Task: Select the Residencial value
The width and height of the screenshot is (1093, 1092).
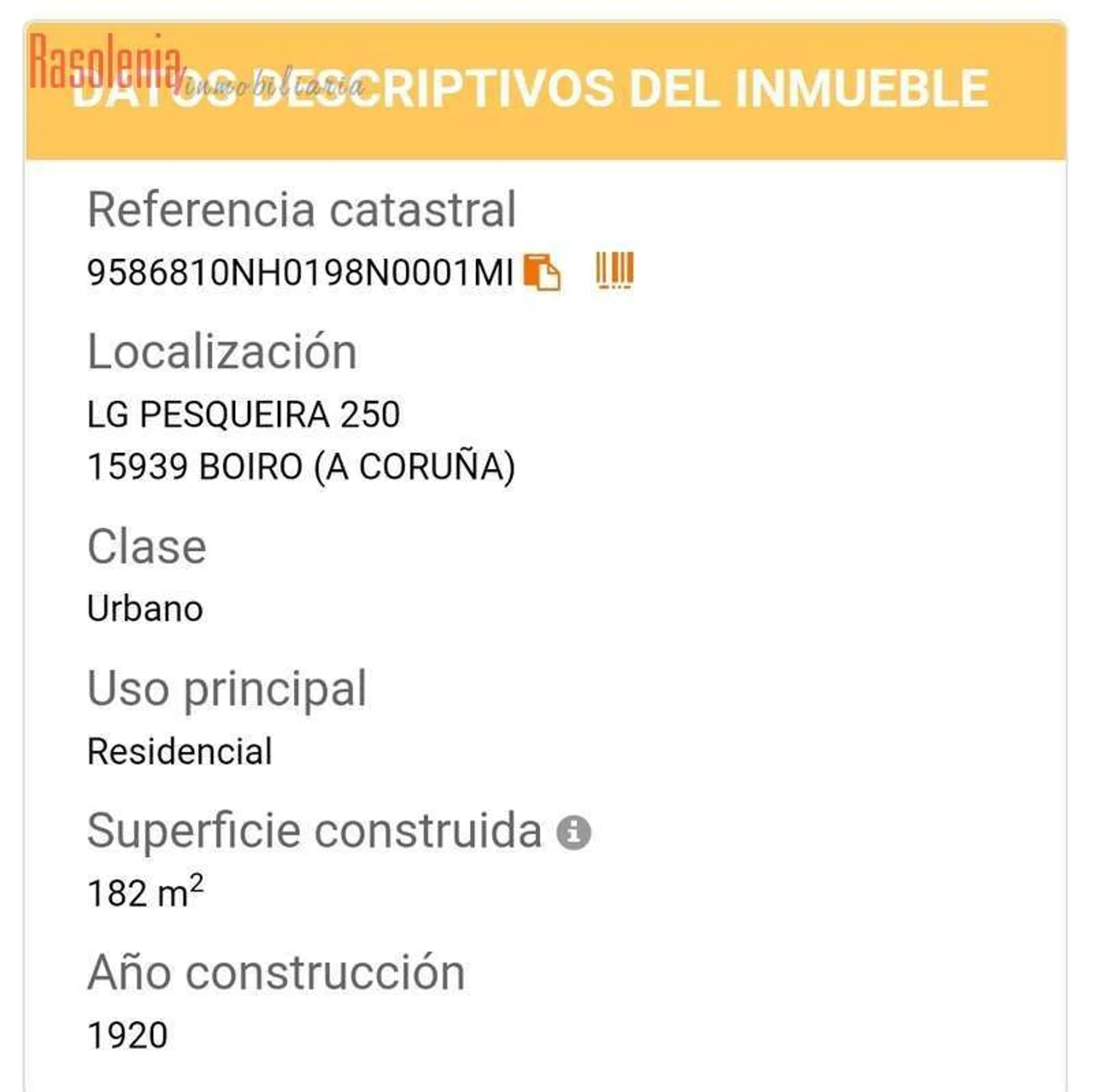Action: [179, 751]
